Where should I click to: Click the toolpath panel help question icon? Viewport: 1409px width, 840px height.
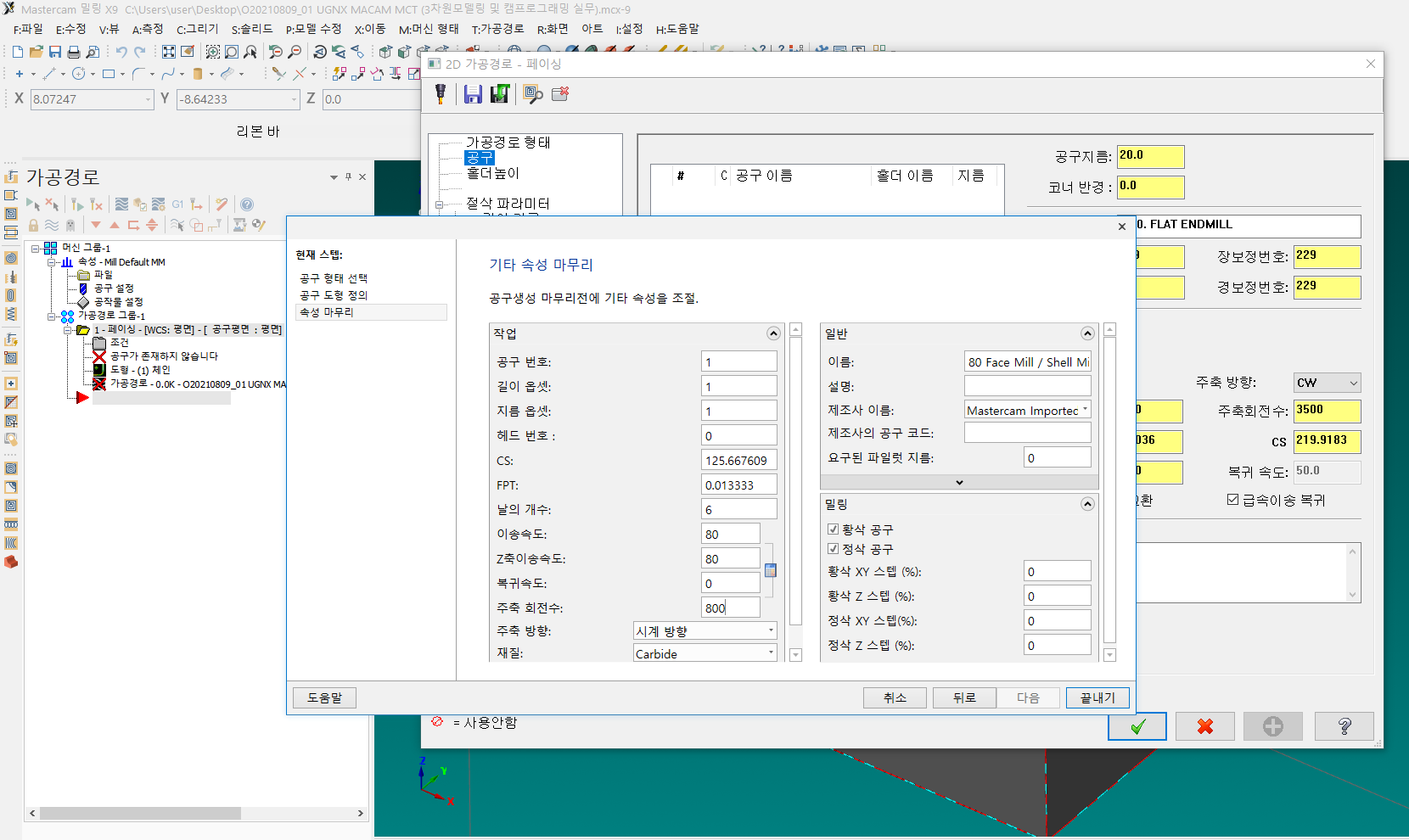tap(247, 204)
